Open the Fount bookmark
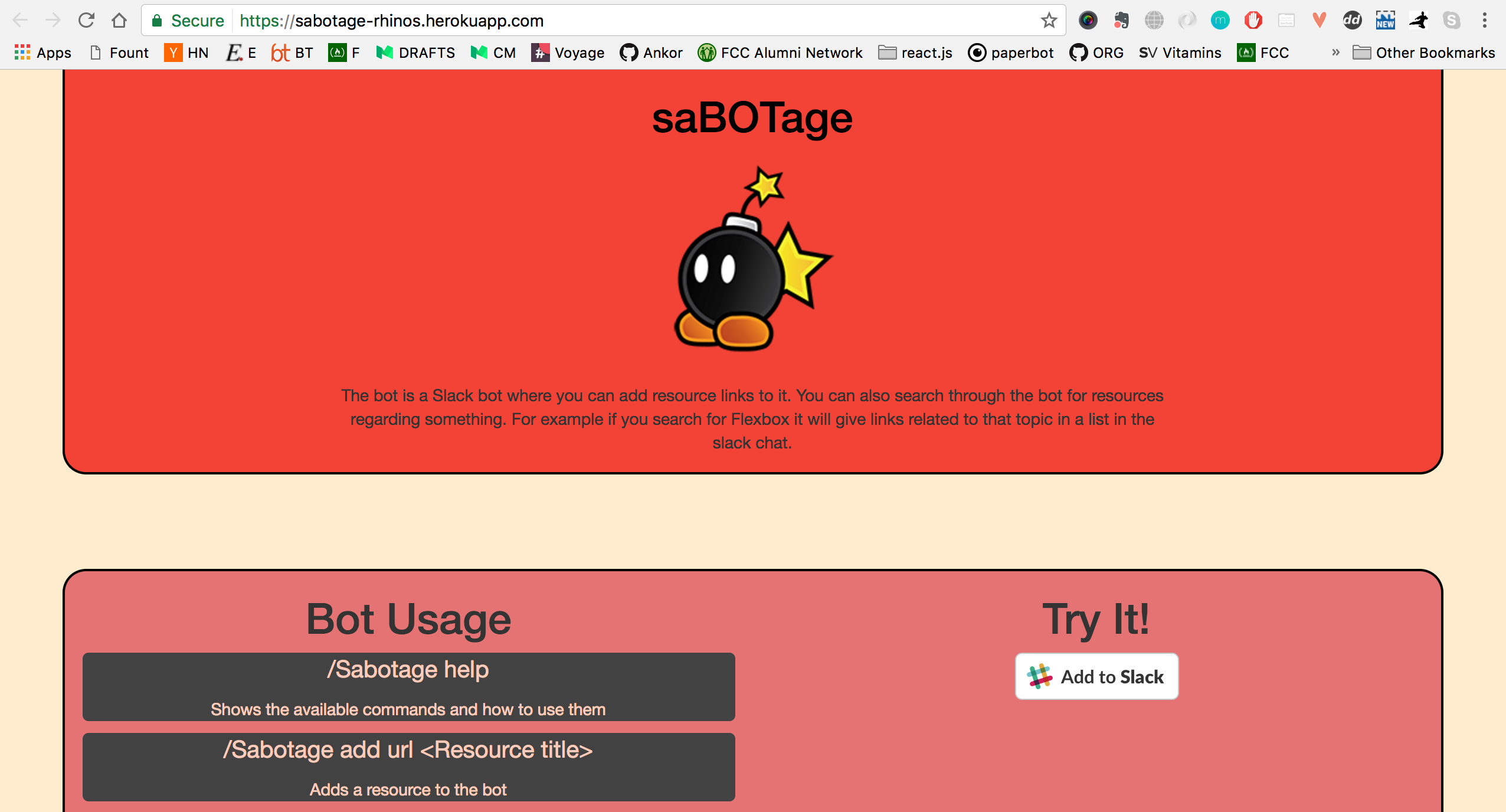 coord(119,53)
